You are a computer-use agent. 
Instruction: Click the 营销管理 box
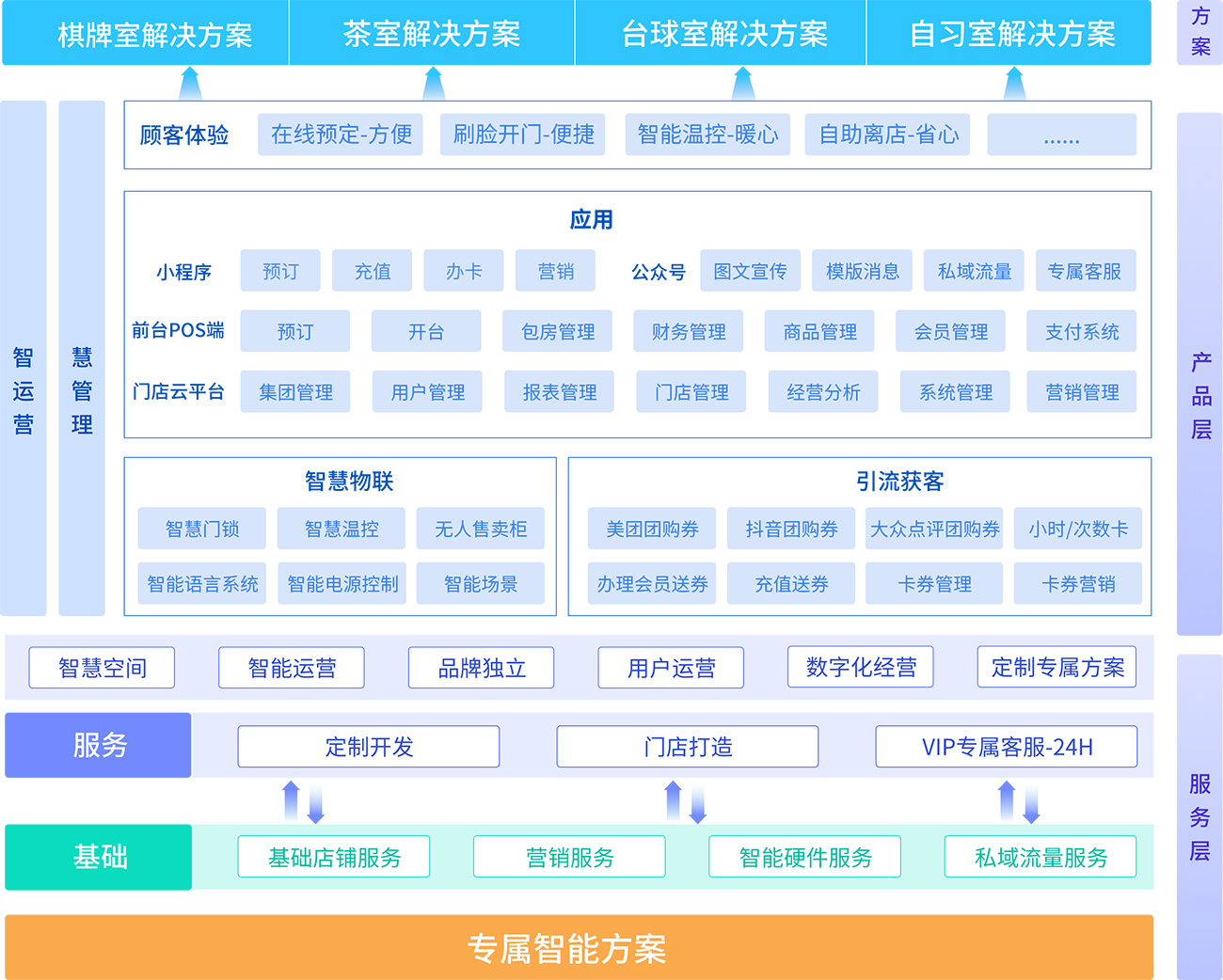(1082, 391)
